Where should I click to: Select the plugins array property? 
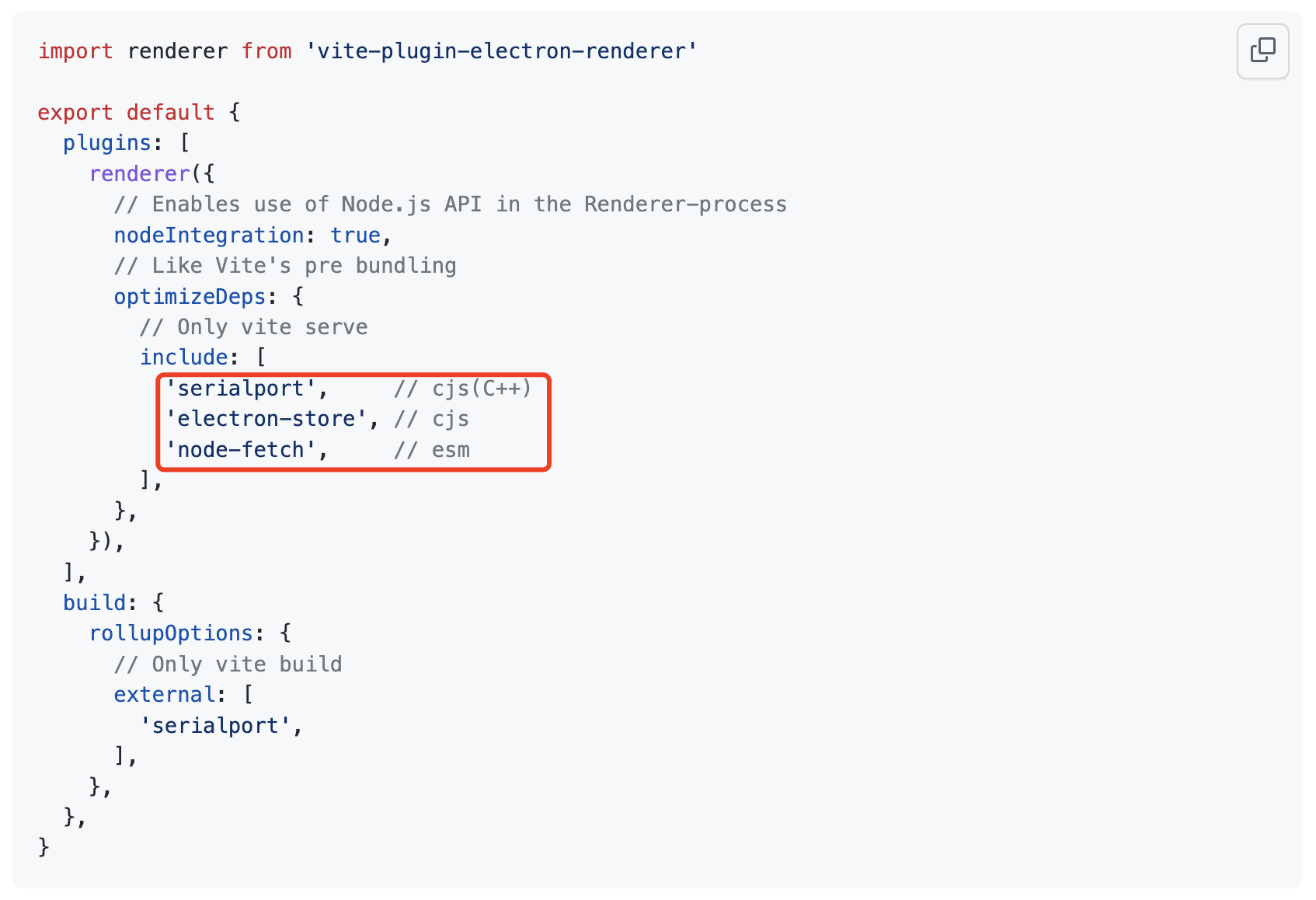(106, 142)
